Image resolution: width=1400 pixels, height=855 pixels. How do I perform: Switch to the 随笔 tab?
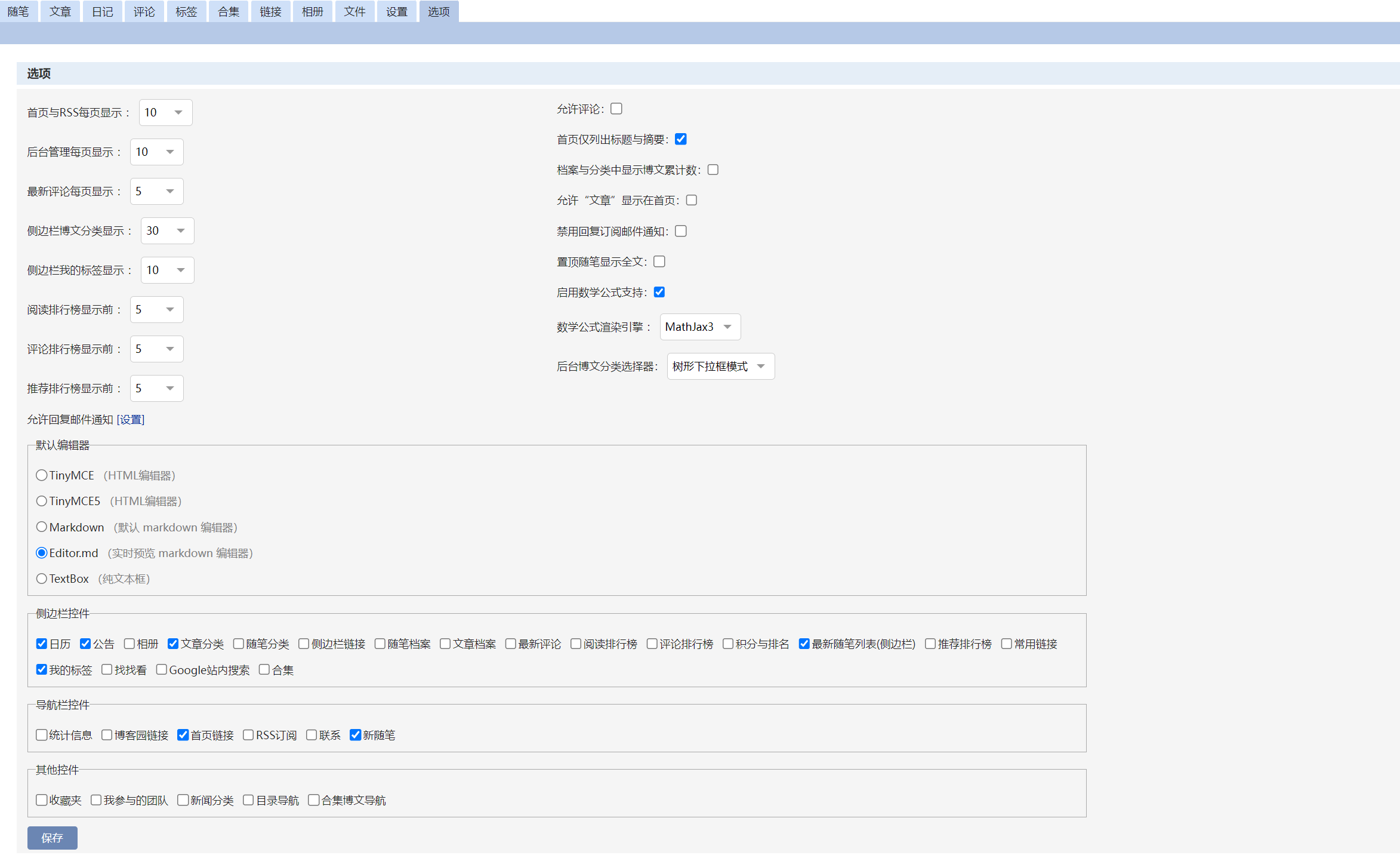click(x=18, y=11)
